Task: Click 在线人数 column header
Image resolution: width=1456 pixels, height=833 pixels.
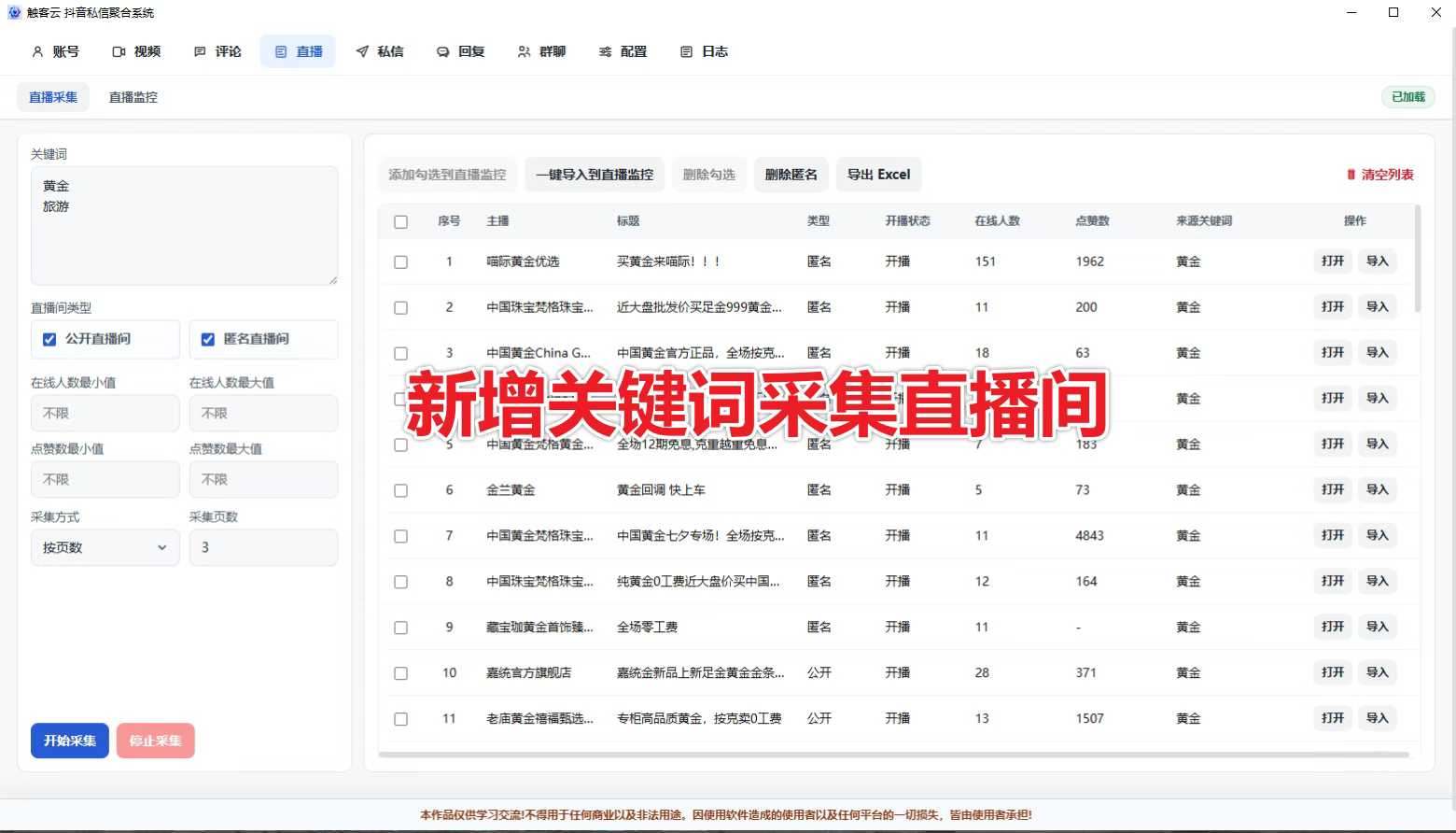Action: pos(998,221)
